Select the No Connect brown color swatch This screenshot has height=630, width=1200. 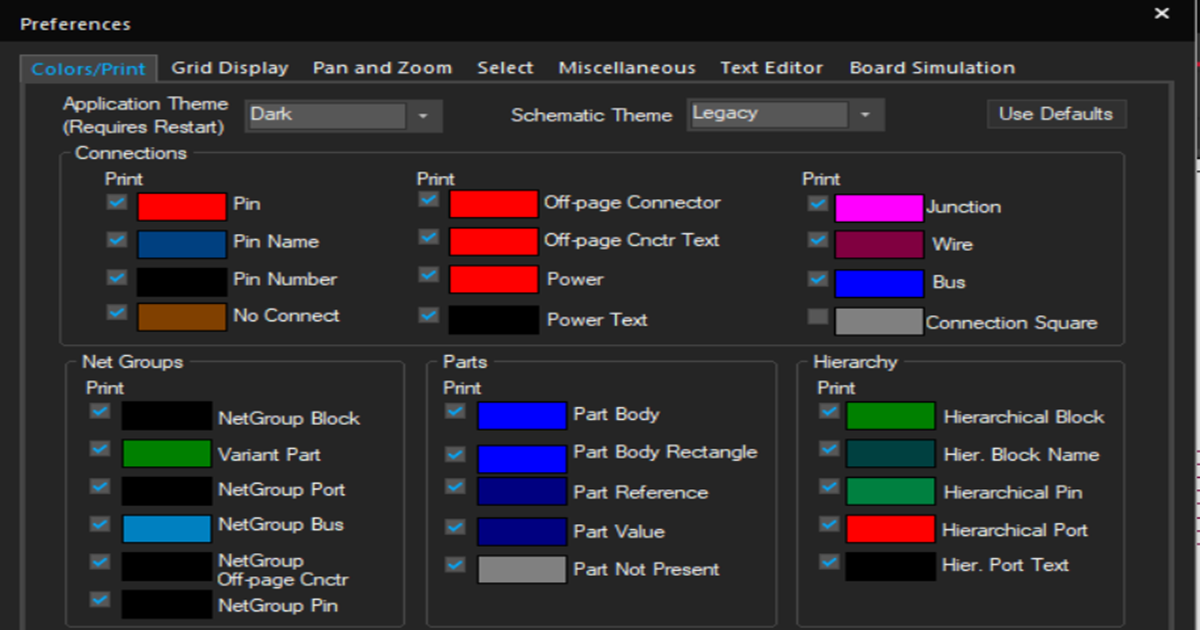(182, 315)
